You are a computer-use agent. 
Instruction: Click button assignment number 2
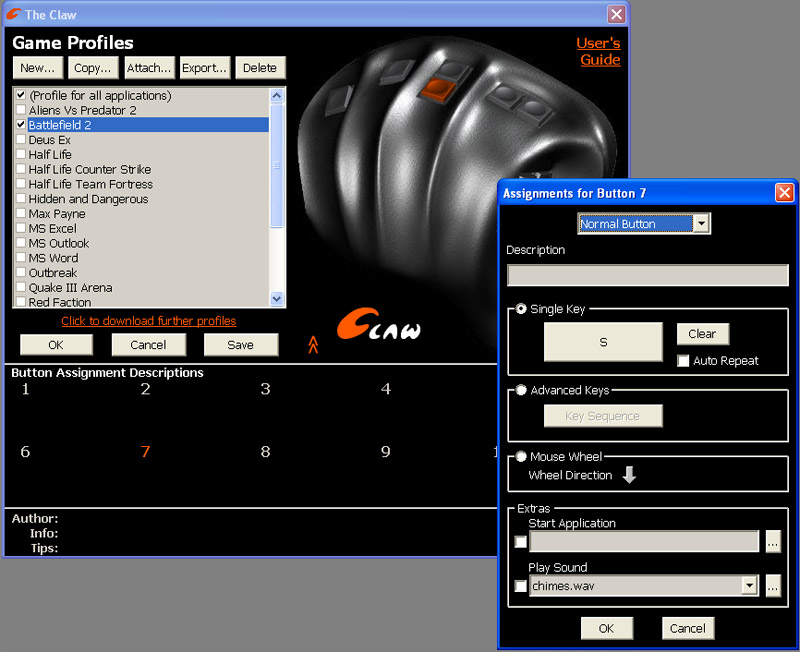(145, 389)
